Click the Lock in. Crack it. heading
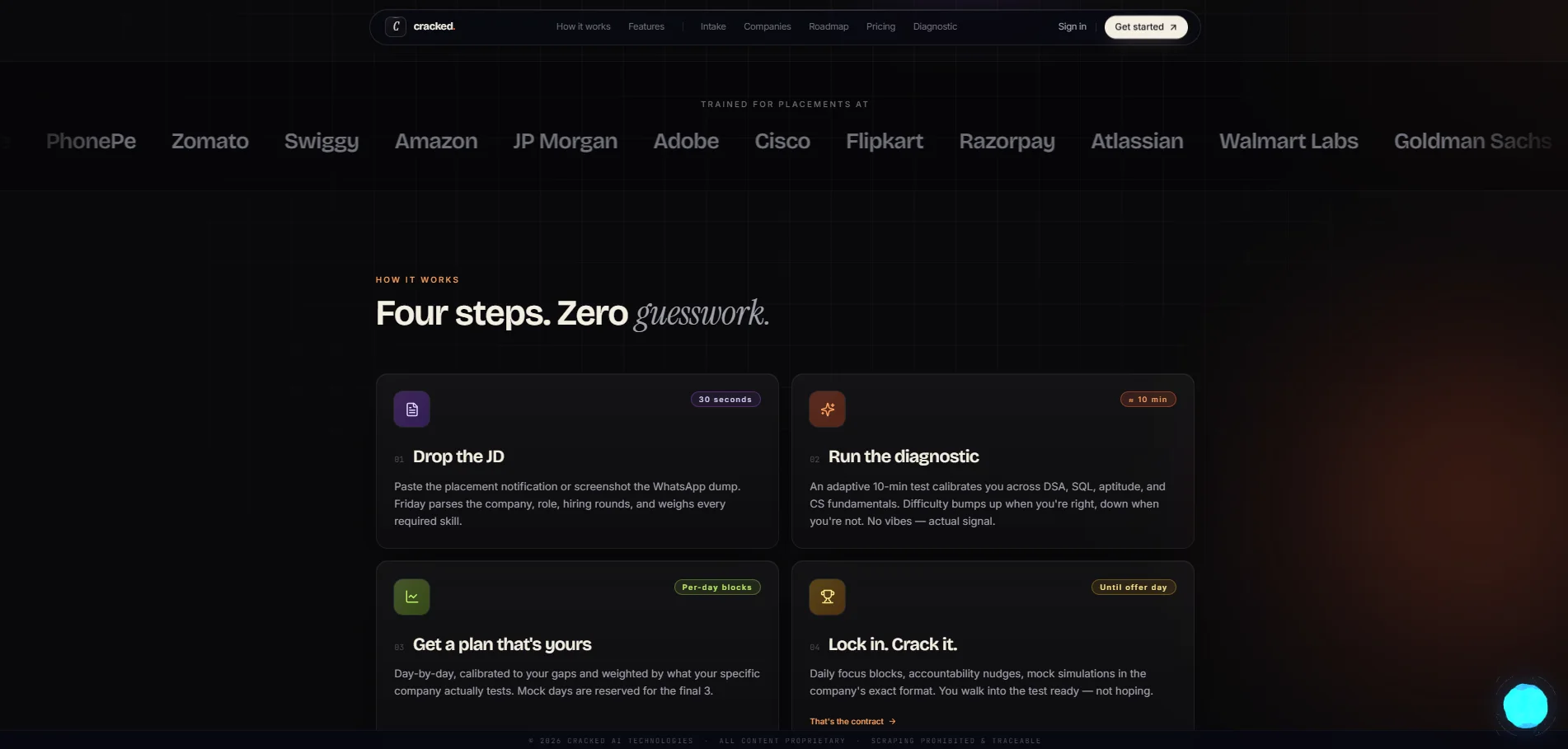This screenshot has width=1568, height=749. [x=893, y=644]
